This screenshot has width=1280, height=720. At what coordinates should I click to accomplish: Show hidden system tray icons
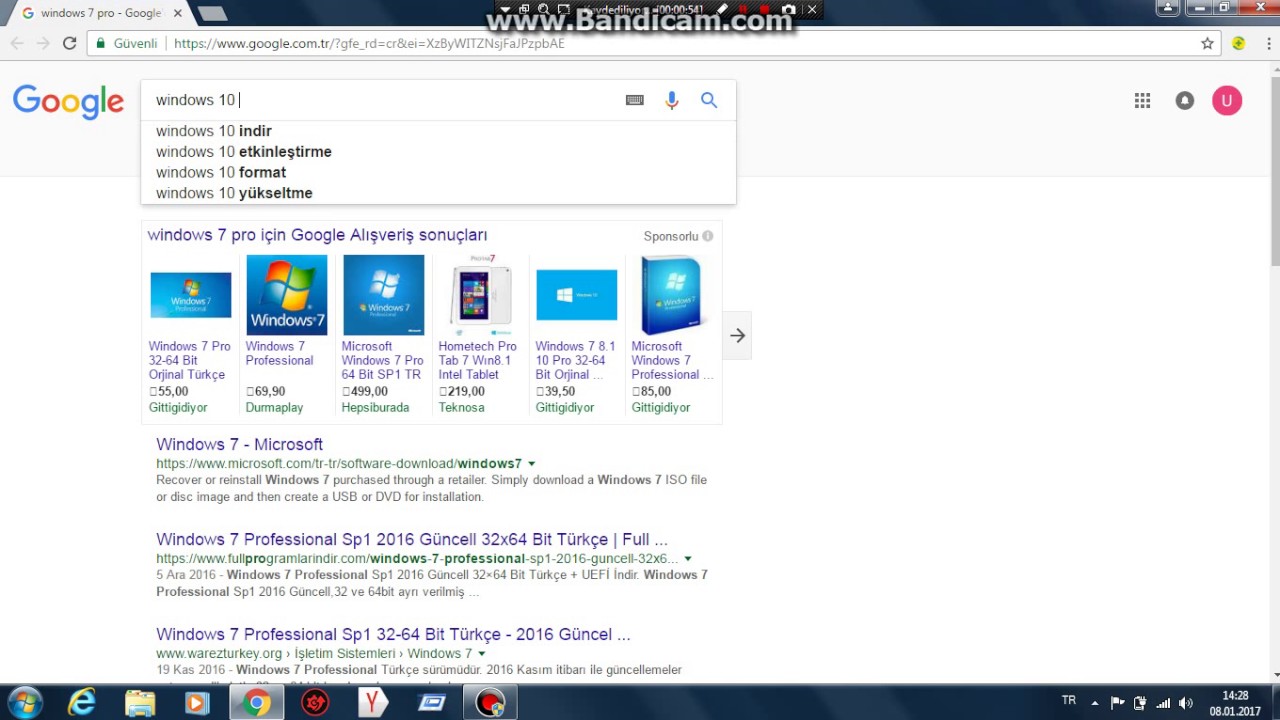click(x=1095, y=703)
